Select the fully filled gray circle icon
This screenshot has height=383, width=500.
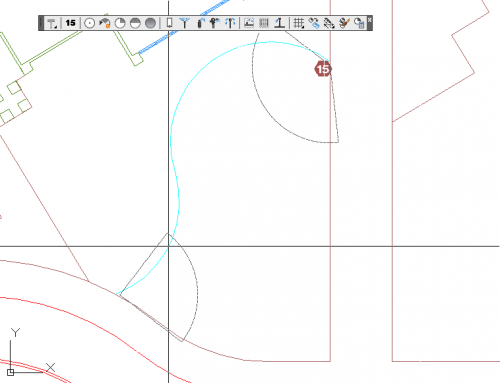pyautogui.click(x=151, y=23)
